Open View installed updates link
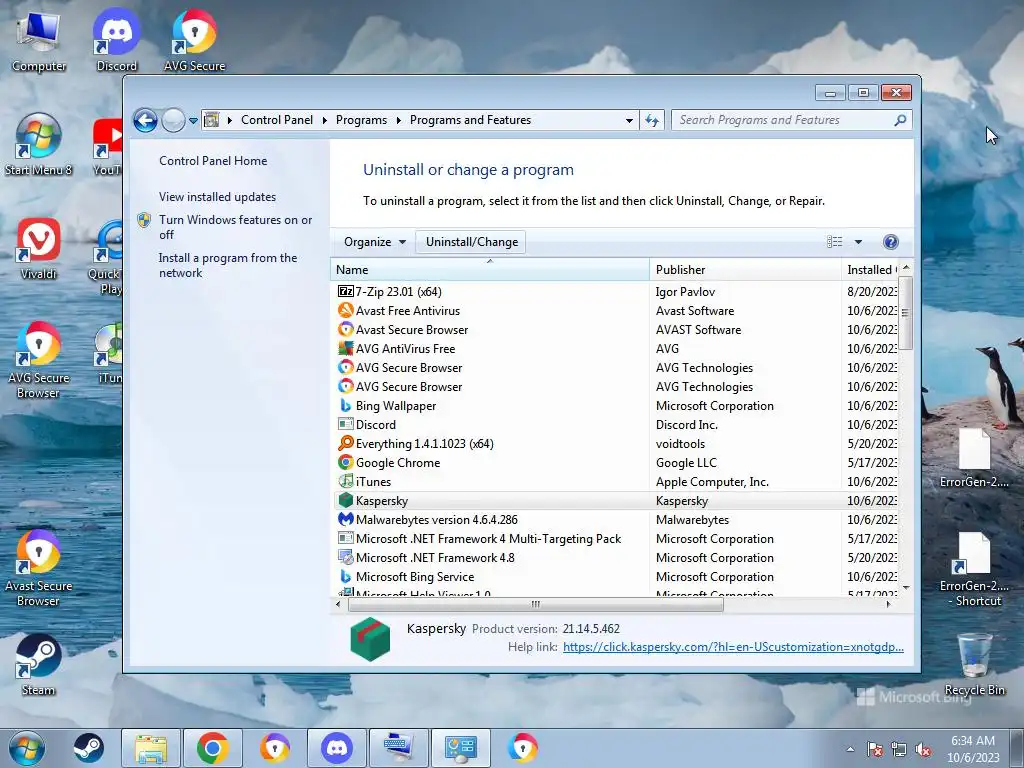The image size is (1024, 768). coord(217,197)
